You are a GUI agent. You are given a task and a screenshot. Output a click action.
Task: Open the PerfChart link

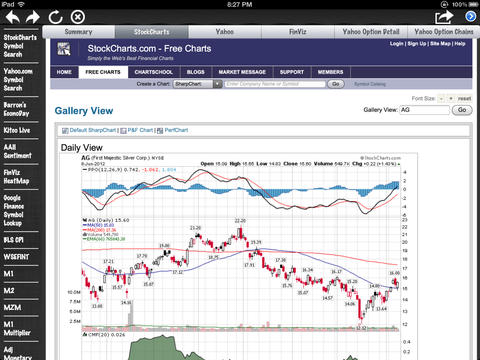coord(176,130)
